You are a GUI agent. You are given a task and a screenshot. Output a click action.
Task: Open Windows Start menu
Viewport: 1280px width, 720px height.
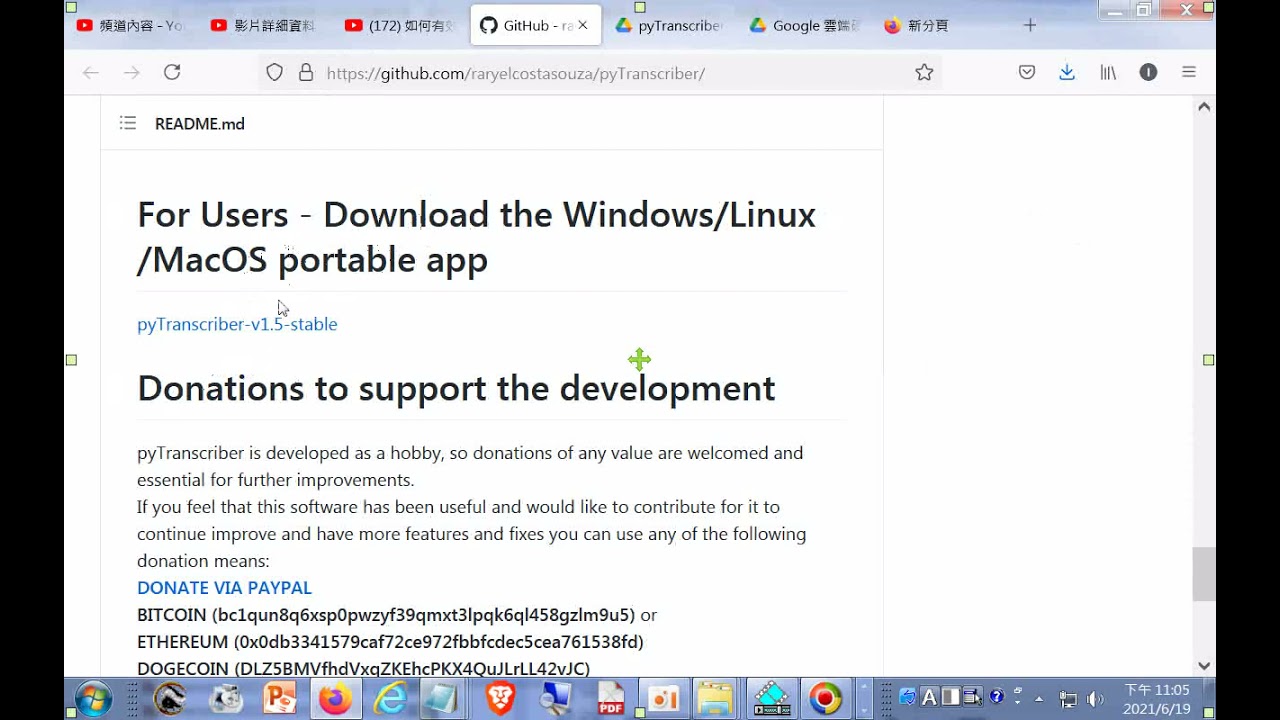tap(93, 698)
